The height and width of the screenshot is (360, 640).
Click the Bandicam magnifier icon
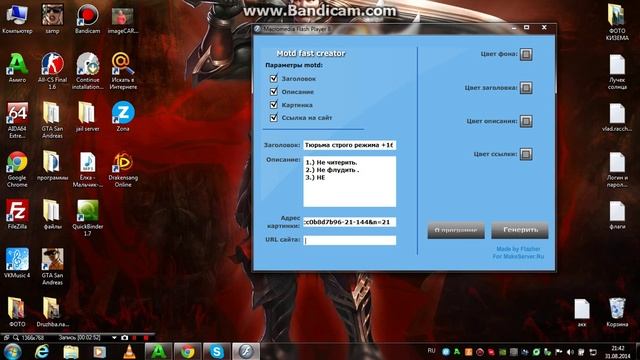tap(16, 338)
